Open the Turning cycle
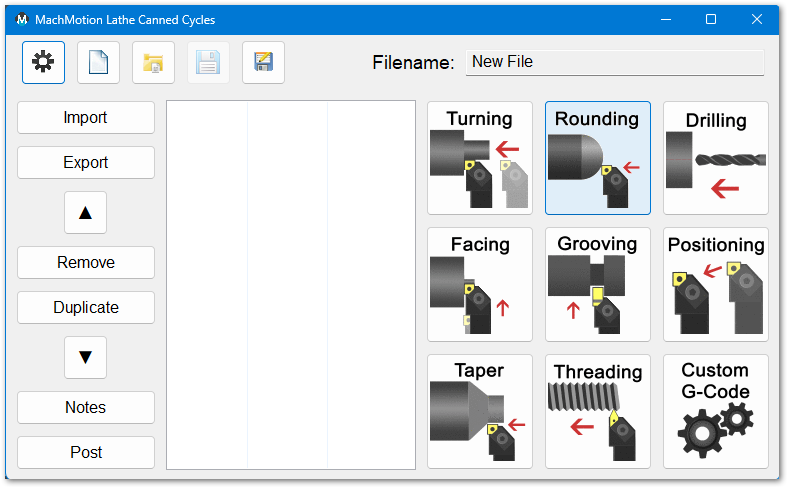This screenshot has width=788, height=488. 480,158
